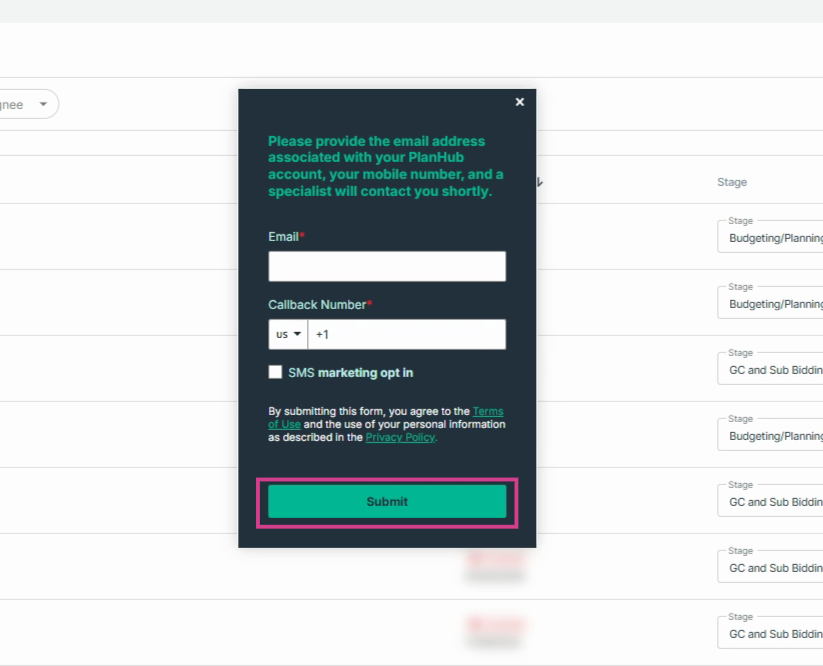823x666 pixels.
Task: Open the sixth row Stage dropdown
Action: (x=770, y=568)
